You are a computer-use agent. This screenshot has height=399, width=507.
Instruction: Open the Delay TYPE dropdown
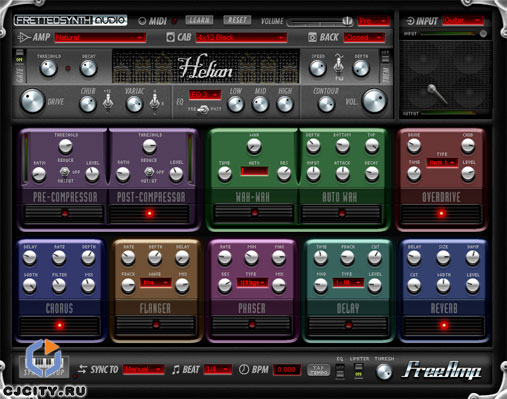point(348,283)
